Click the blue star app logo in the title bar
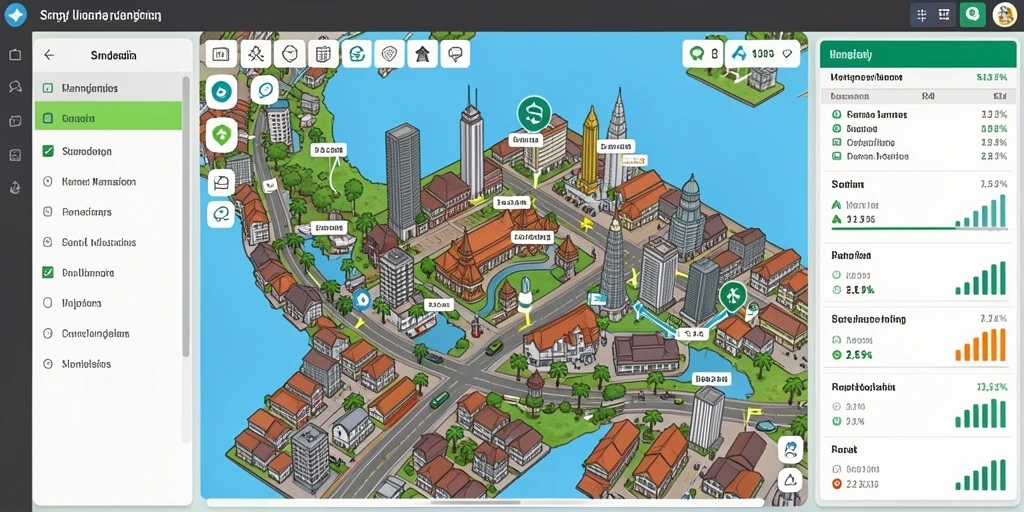Viewport: 1024px width, 512px height. click(x=15, y=14)
